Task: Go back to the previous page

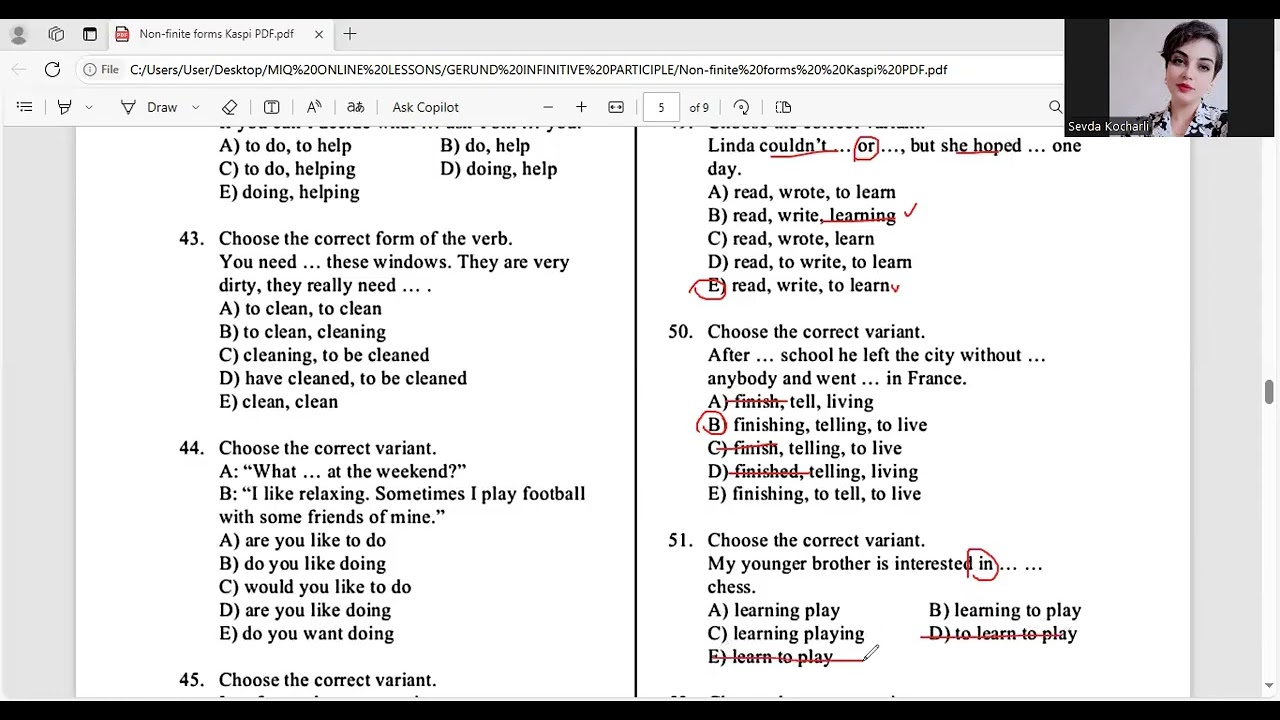Action: (19, 70)
